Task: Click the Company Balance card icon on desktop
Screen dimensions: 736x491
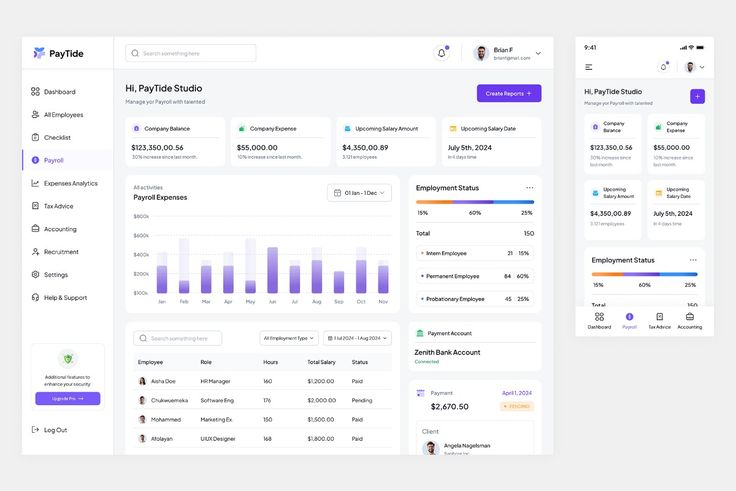Action: point(137,128)
